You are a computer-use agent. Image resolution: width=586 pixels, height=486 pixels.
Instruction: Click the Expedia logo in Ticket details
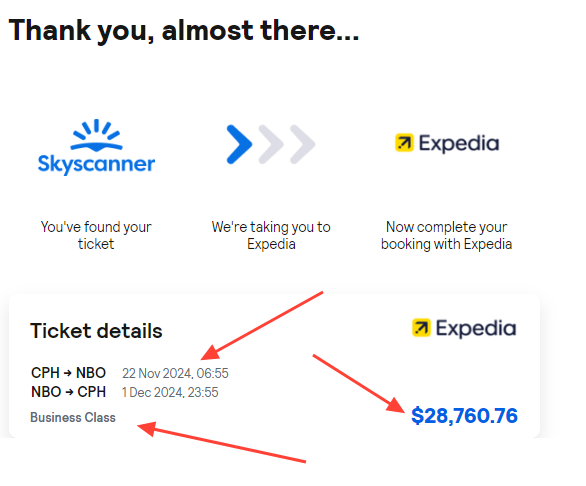[x=464, y=328]
